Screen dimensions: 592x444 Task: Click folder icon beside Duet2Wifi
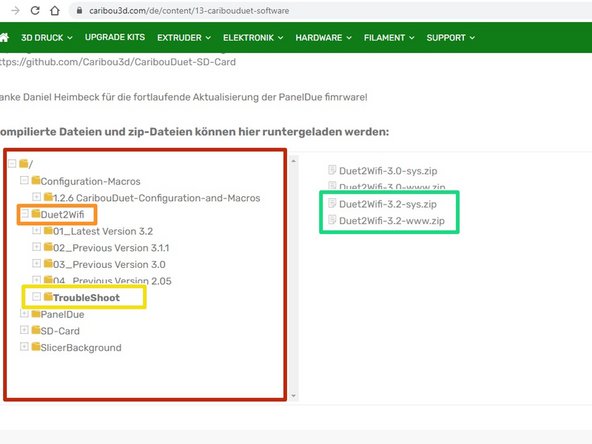pos(36,214)
